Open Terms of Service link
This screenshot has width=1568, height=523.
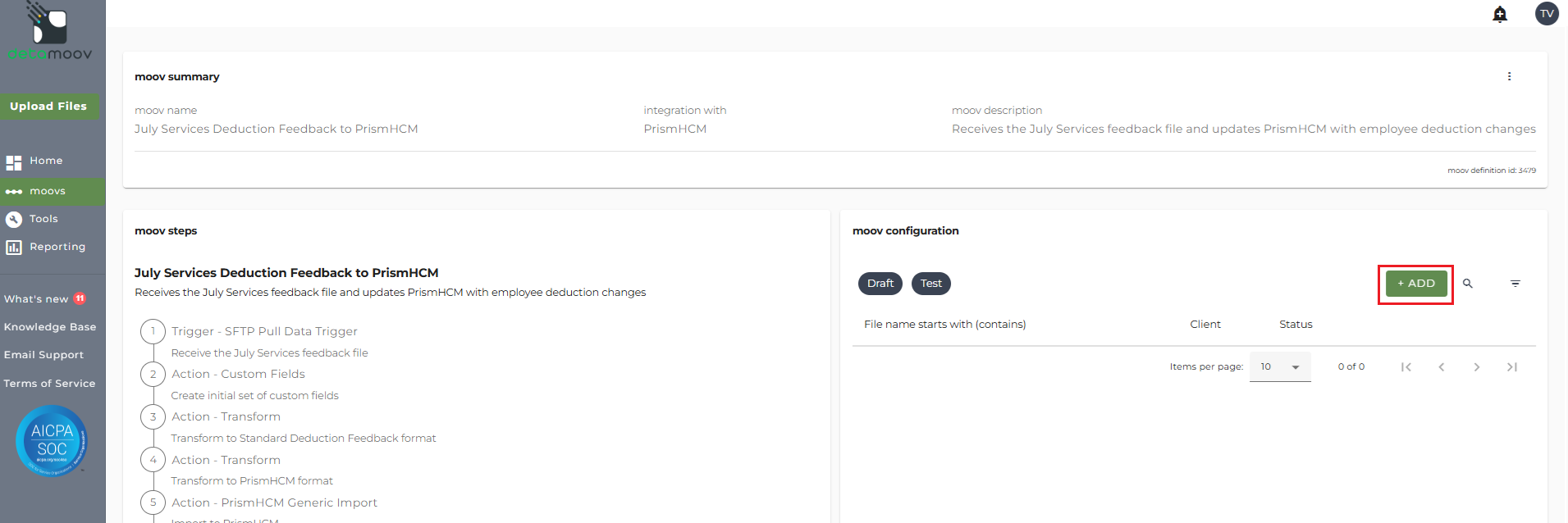click(x=49, y=384)
